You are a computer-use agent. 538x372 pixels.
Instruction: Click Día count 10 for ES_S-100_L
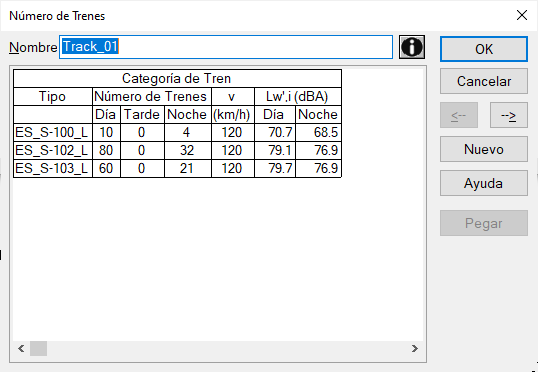106,132
